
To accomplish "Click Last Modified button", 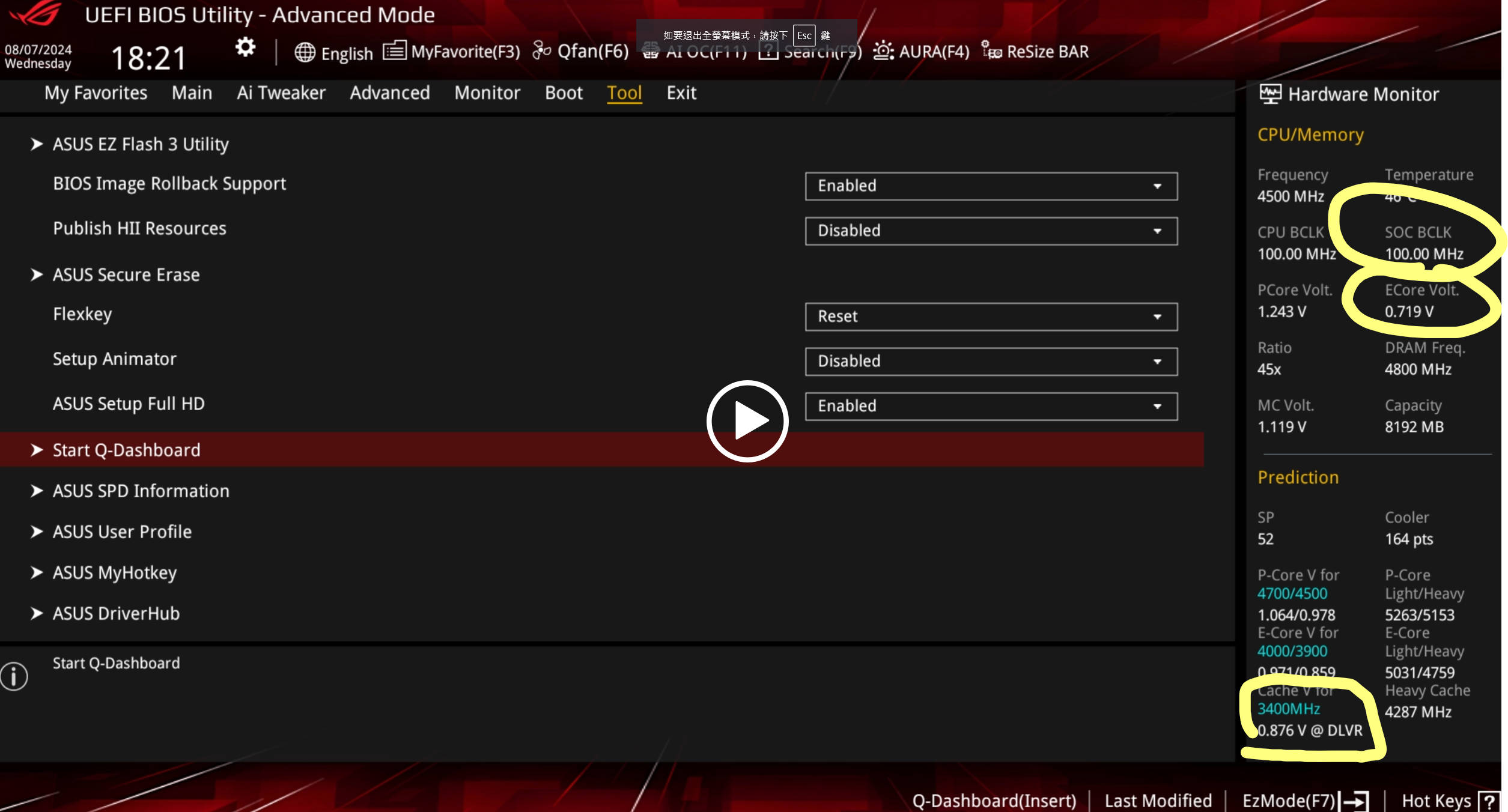I will 1158,801.
